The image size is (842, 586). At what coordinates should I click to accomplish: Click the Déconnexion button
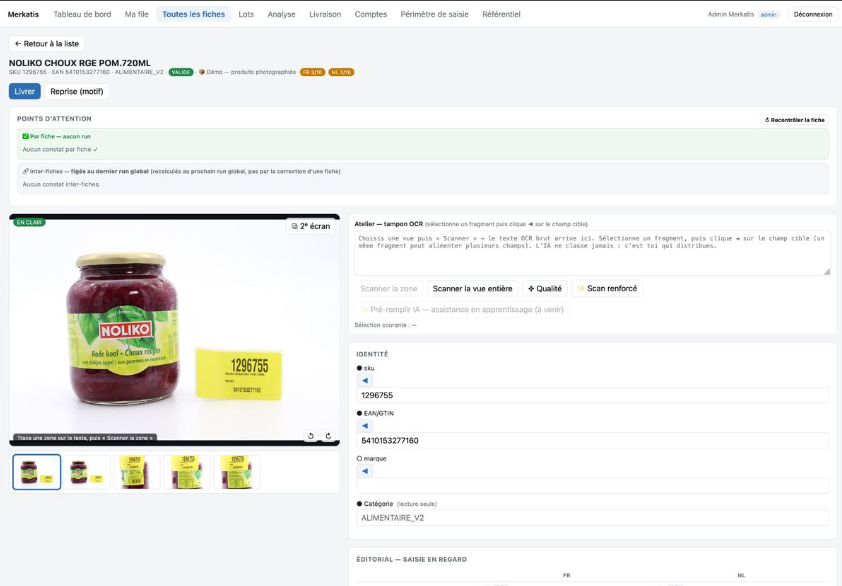pyautogui.click(x=812, y=15)
